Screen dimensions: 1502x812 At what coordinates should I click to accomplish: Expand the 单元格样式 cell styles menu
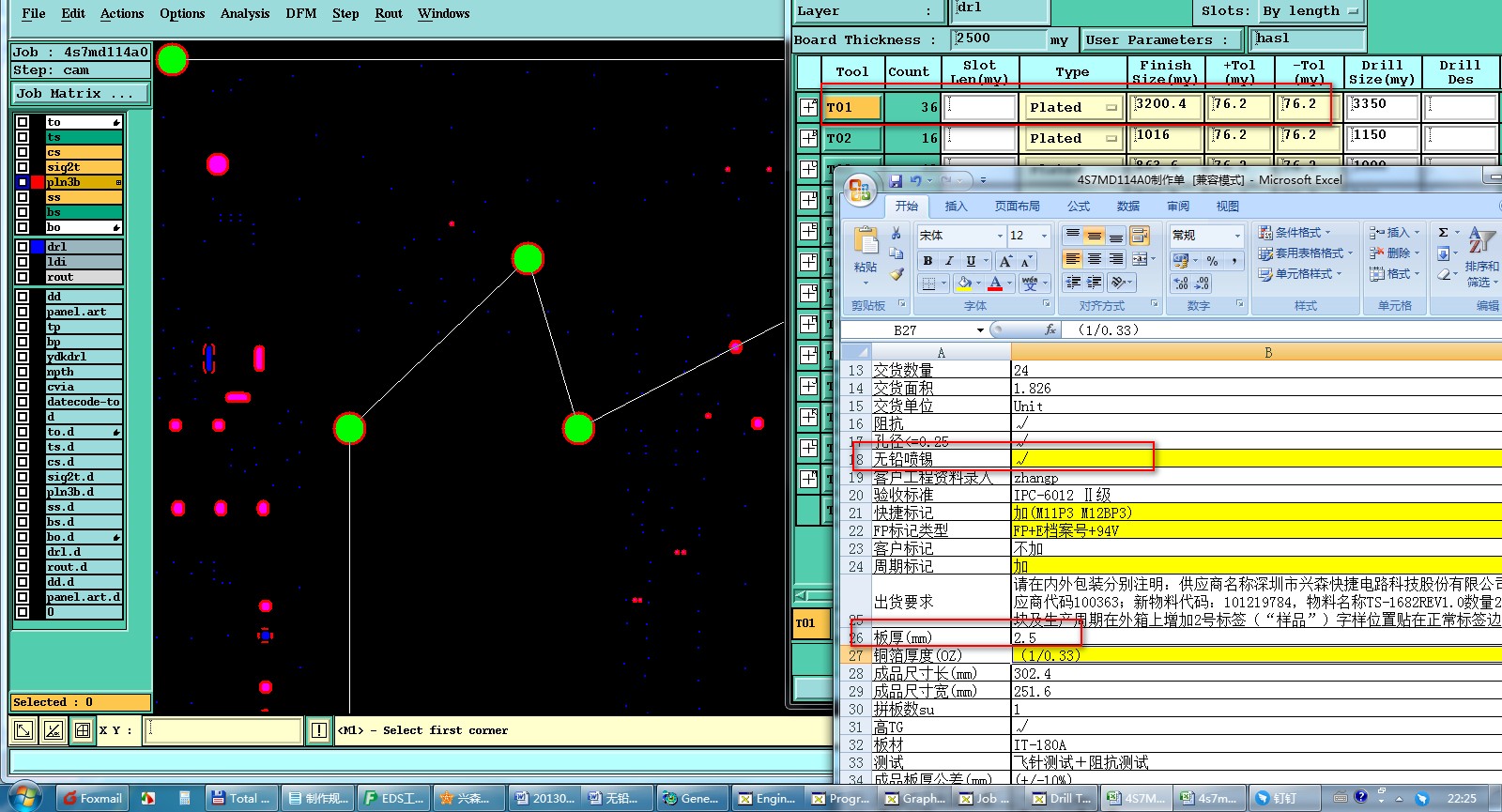[1300, 274]
